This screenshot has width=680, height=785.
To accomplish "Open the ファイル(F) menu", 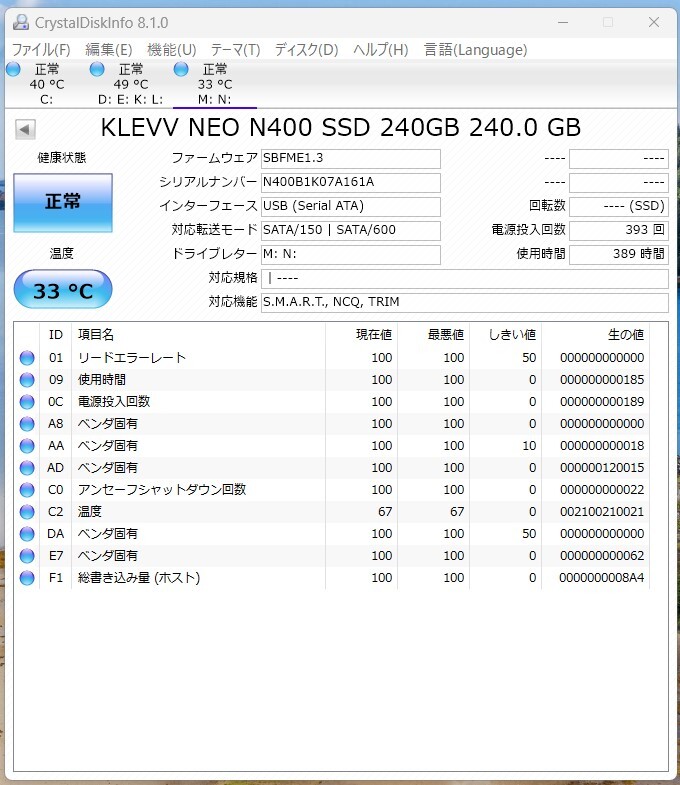I will (x=41, y=50).
